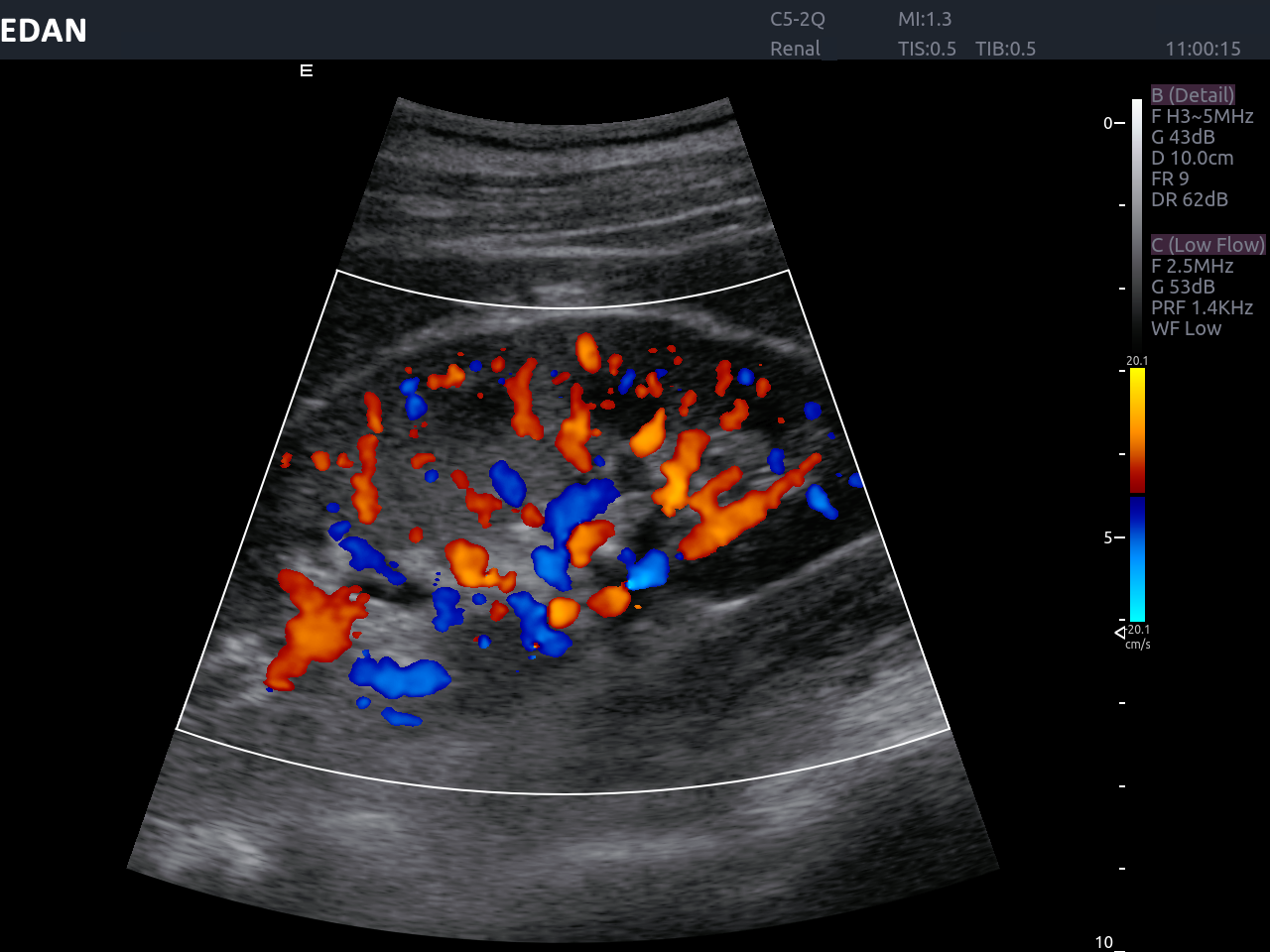
Task: Switch WF Low wall filter setting
Action: [x=1185, y=328]
